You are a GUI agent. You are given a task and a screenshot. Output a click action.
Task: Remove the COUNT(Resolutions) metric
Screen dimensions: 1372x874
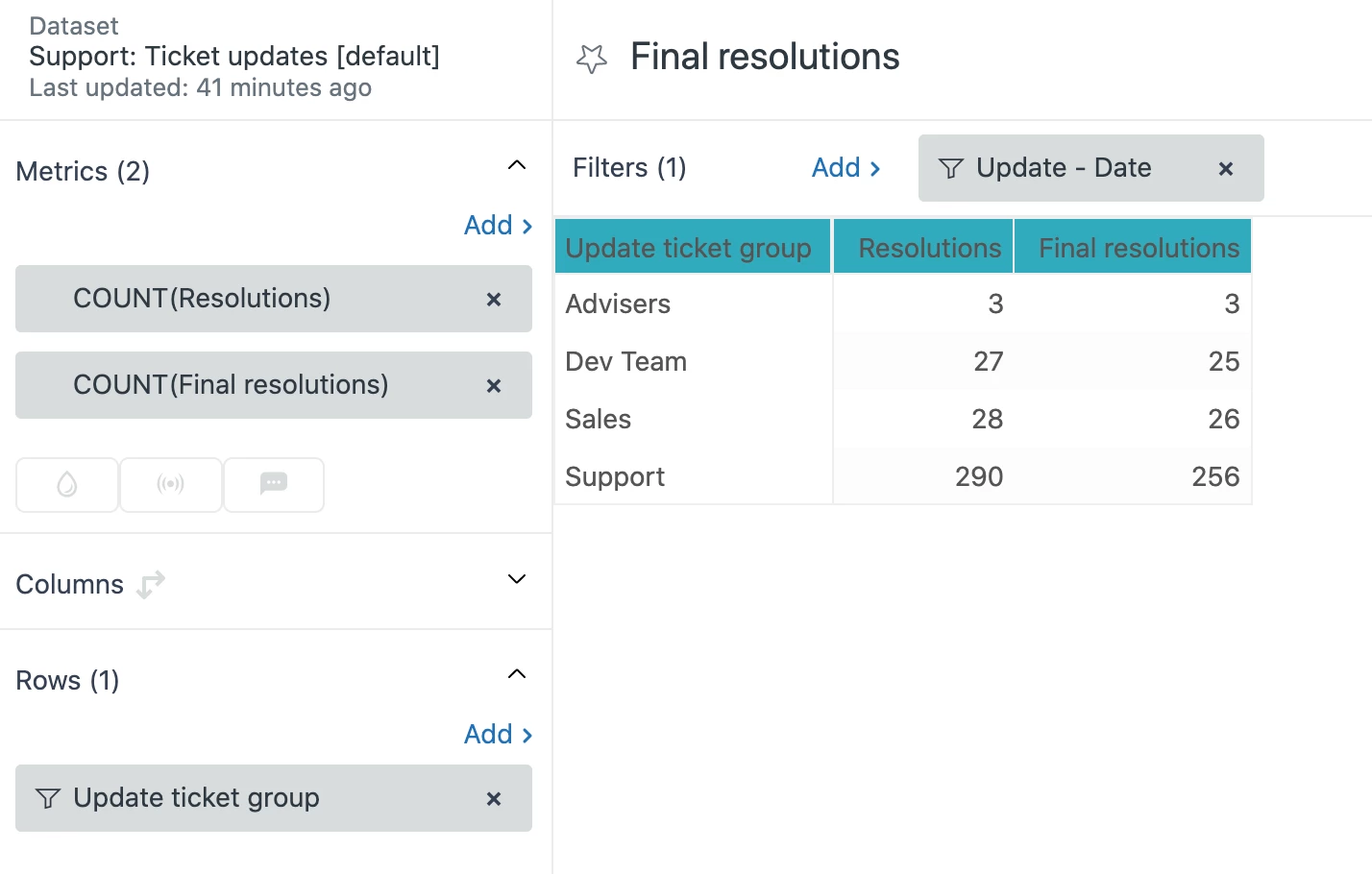(494, 300)
